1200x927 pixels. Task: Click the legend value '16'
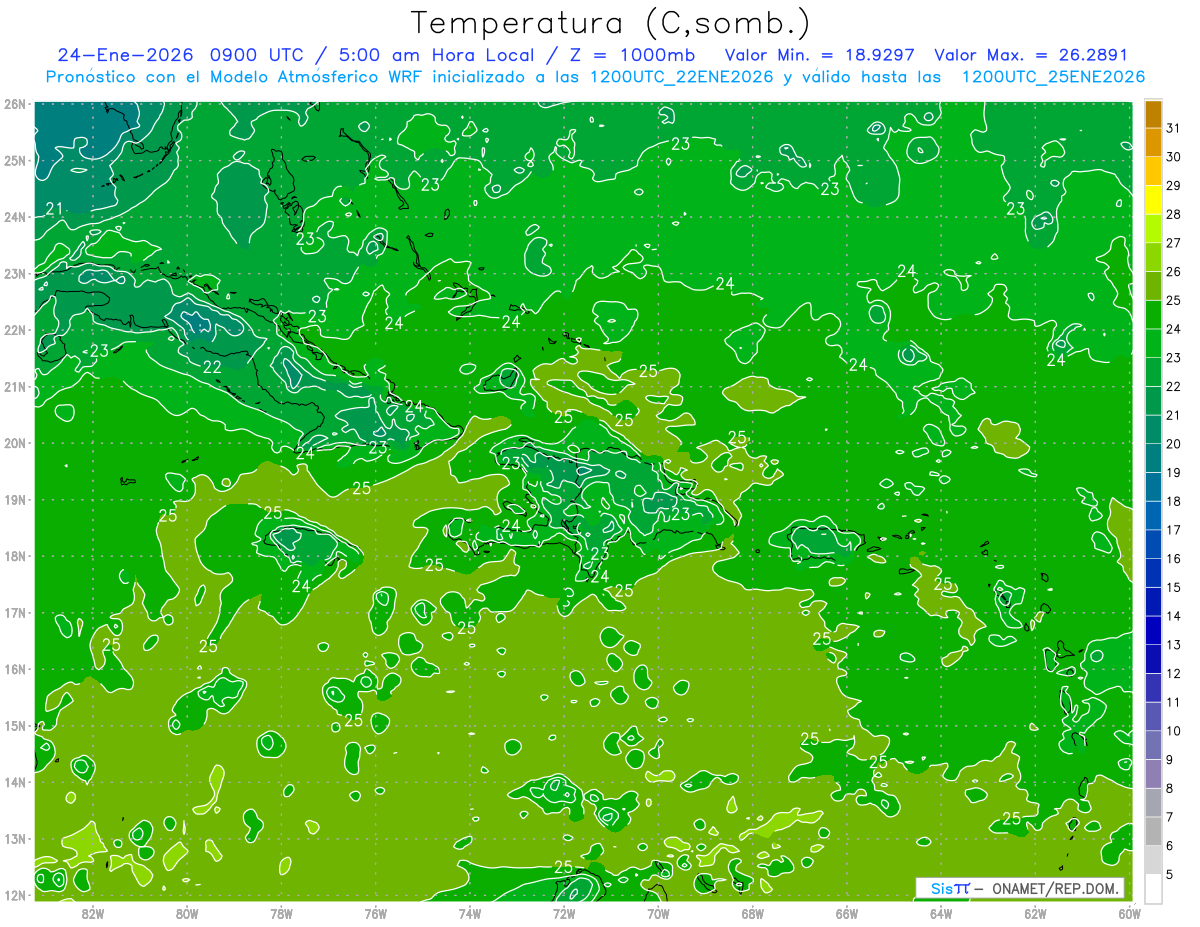[1173, 559]
